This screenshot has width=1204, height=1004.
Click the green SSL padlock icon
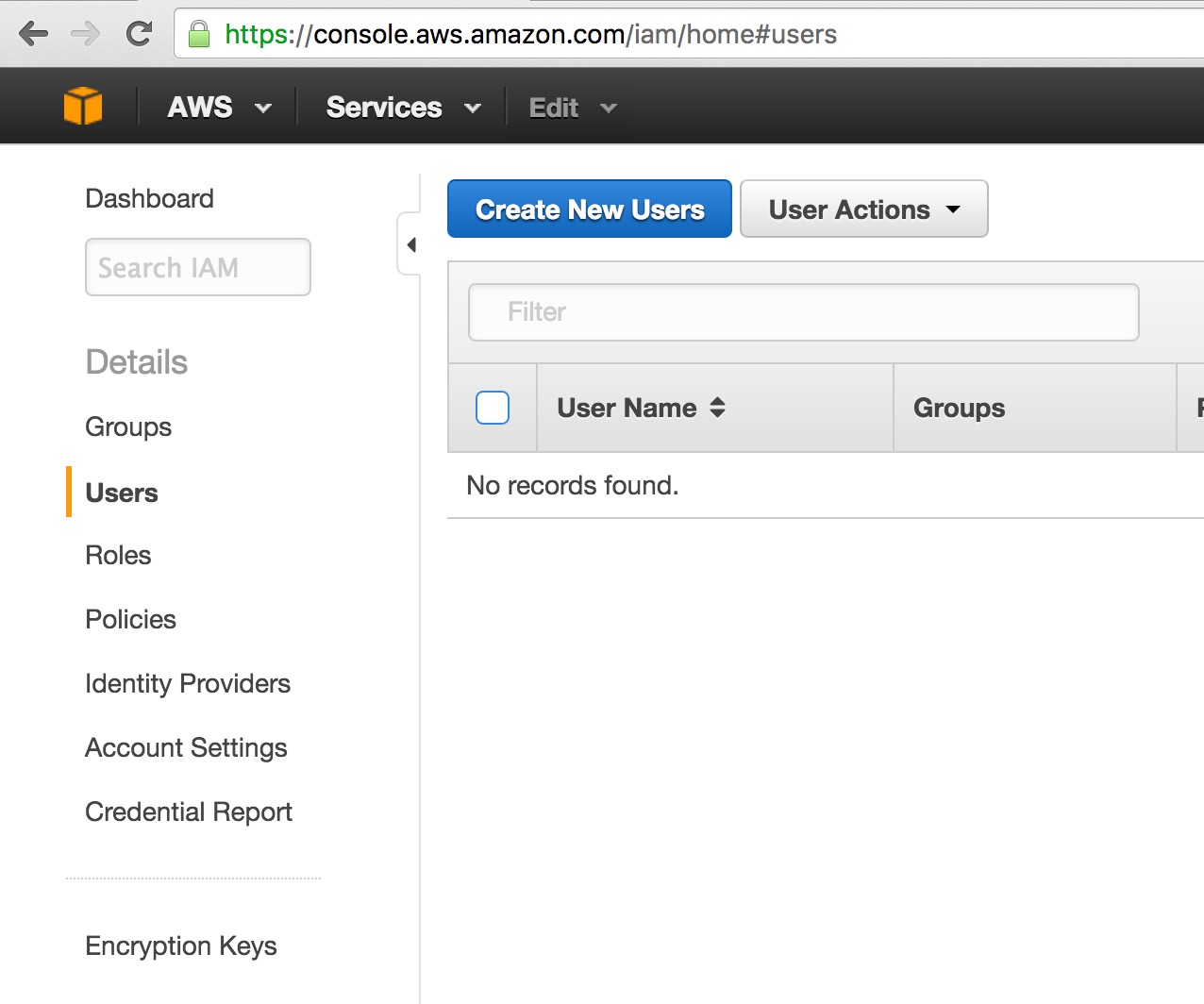(x=199, y=34)
